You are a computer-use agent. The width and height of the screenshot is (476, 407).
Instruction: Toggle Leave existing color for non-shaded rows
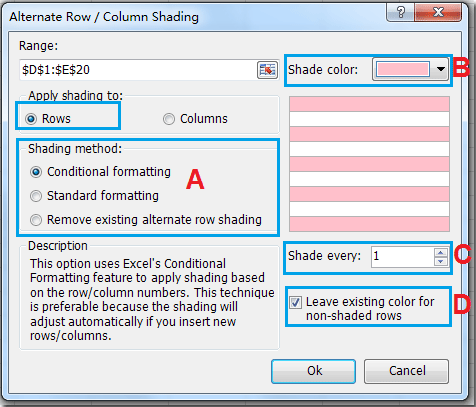(295, 303)
